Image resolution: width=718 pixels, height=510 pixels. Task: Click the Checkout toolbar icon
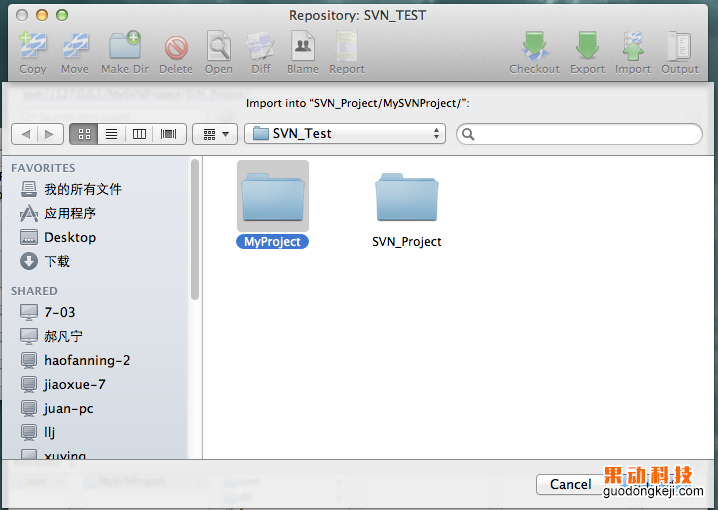click(x=534, y=48)
